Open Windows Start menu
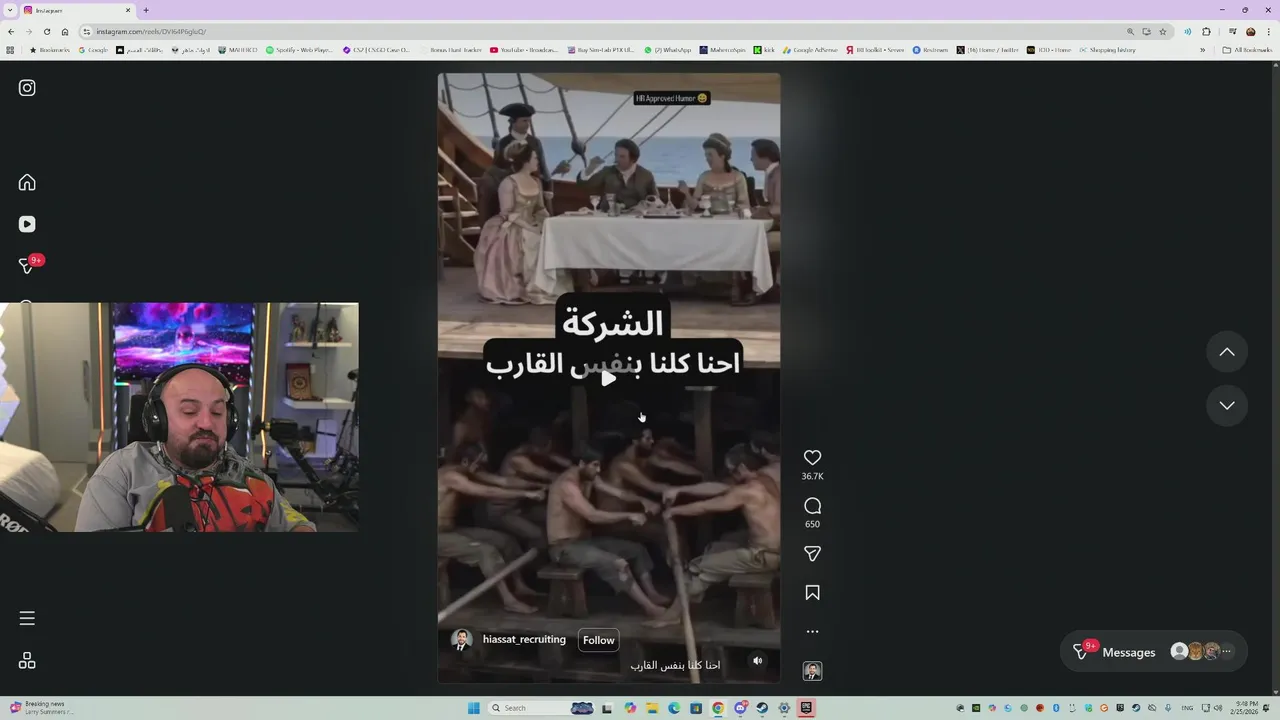The height and width of the screenshot is (720, 1280). 473,708
